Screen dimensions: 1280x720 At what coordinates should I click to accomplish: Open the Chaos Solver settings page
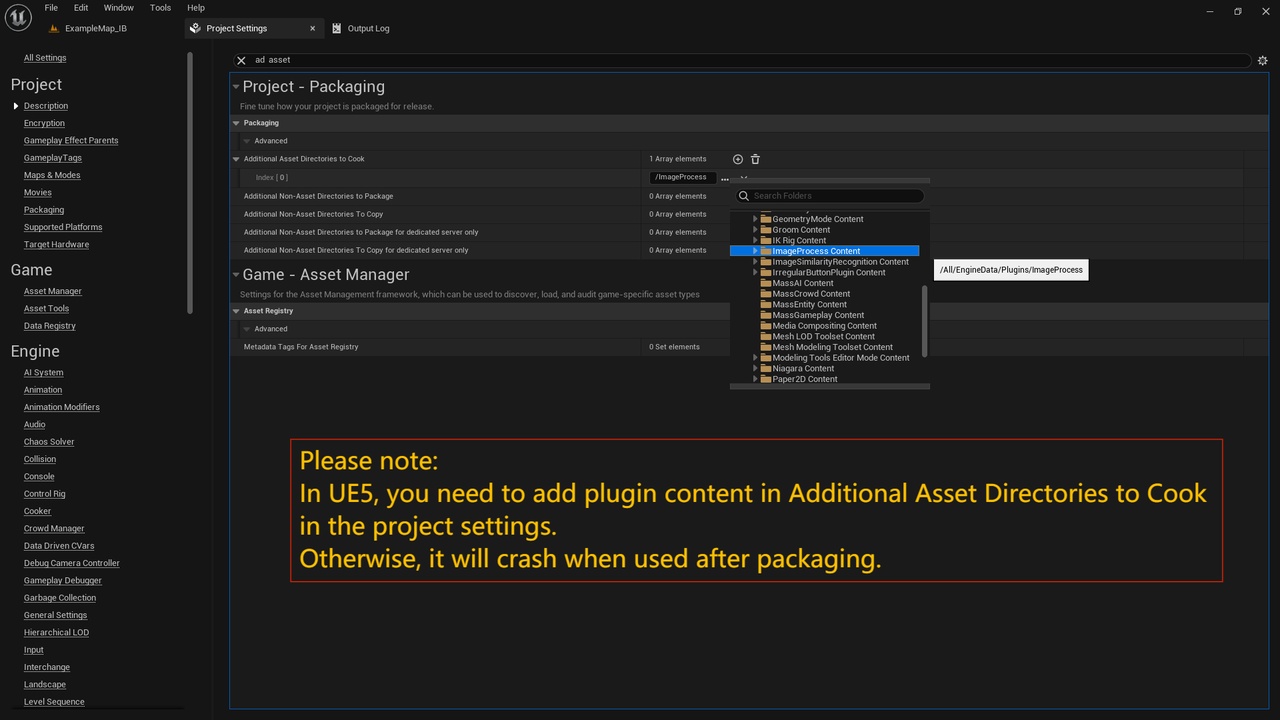[x=49, y=442]
